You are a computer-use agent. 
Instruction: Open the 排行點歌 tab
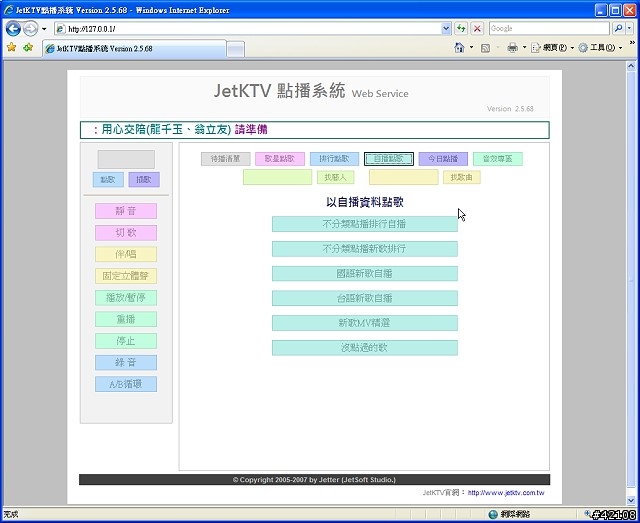[334, 159]
